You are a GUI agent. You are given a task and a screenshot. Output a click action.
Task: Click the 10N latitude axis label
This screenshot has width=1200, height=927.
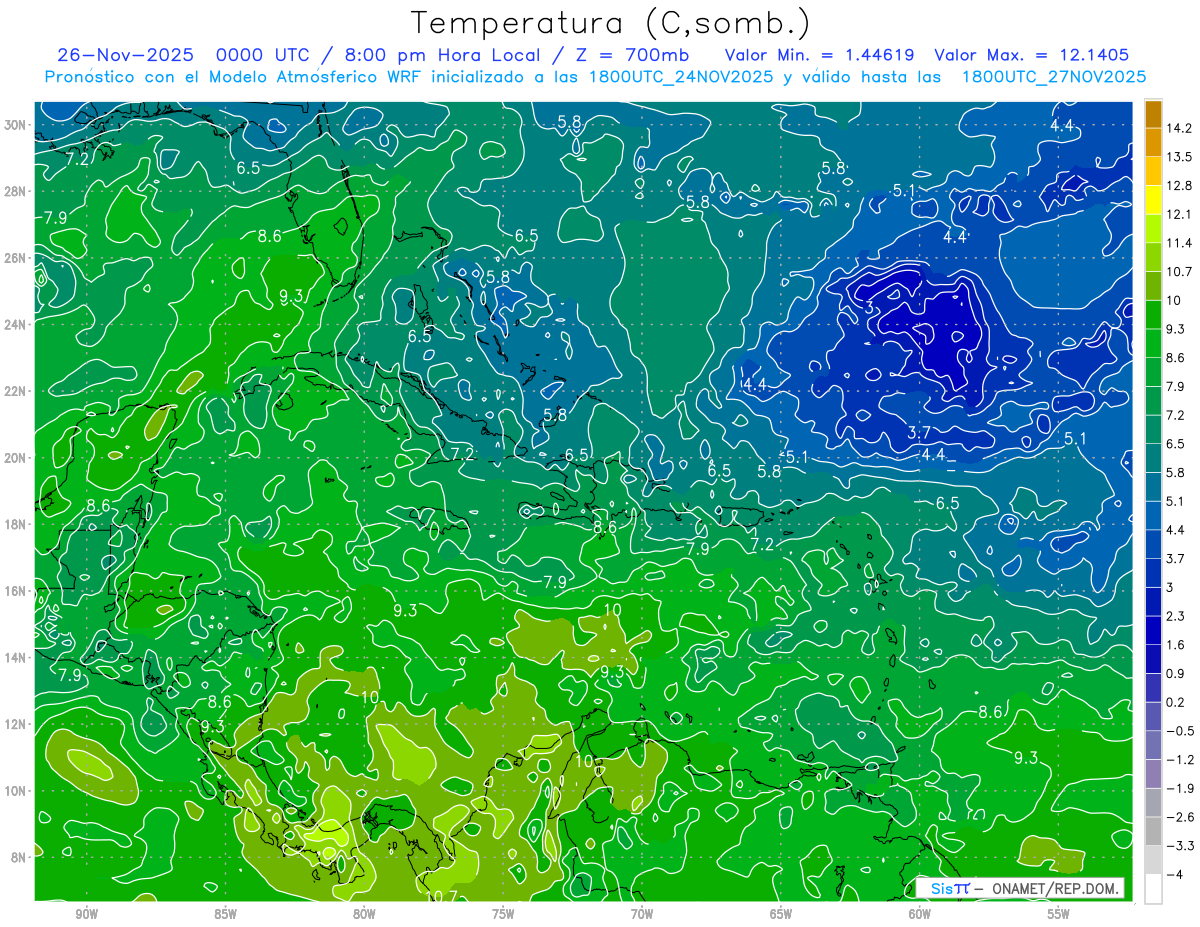16,791
